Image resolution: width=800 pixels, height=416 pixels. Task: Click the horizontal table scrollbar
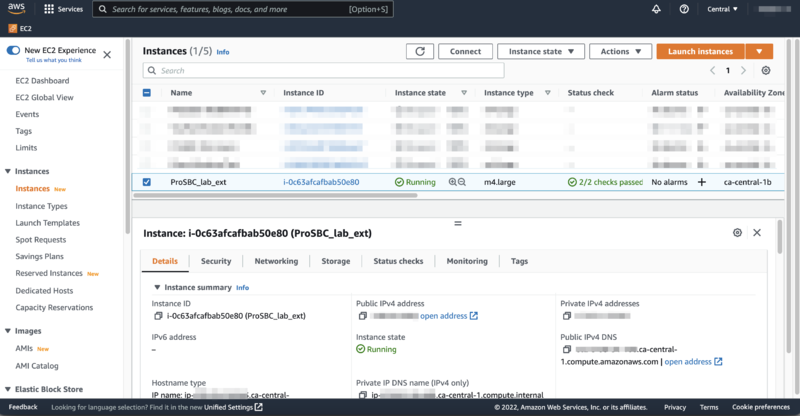click(x=276, y=195)
